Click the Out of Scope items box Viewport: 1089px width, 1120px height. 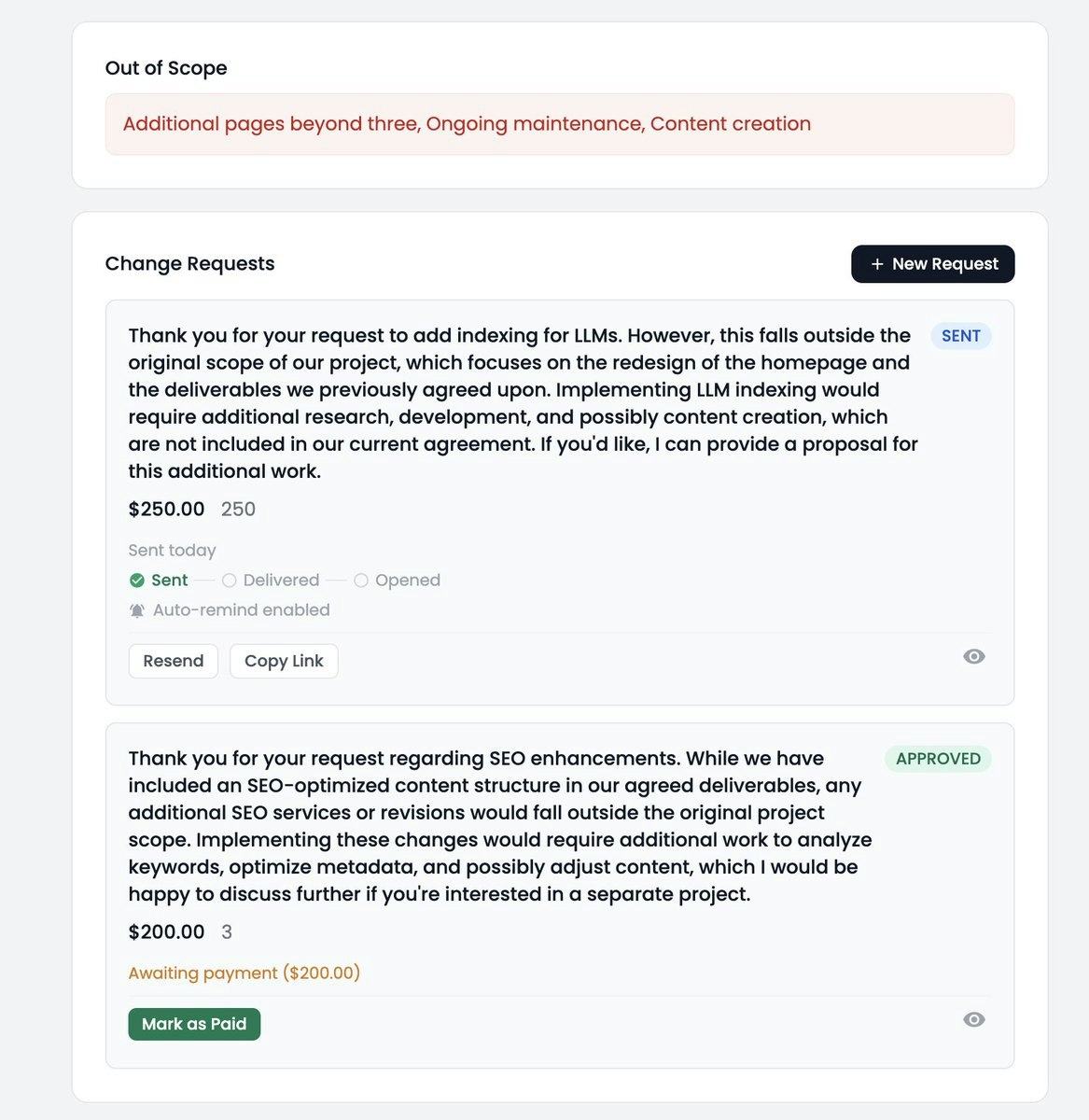pyautogui.click(x=559, y=124)
